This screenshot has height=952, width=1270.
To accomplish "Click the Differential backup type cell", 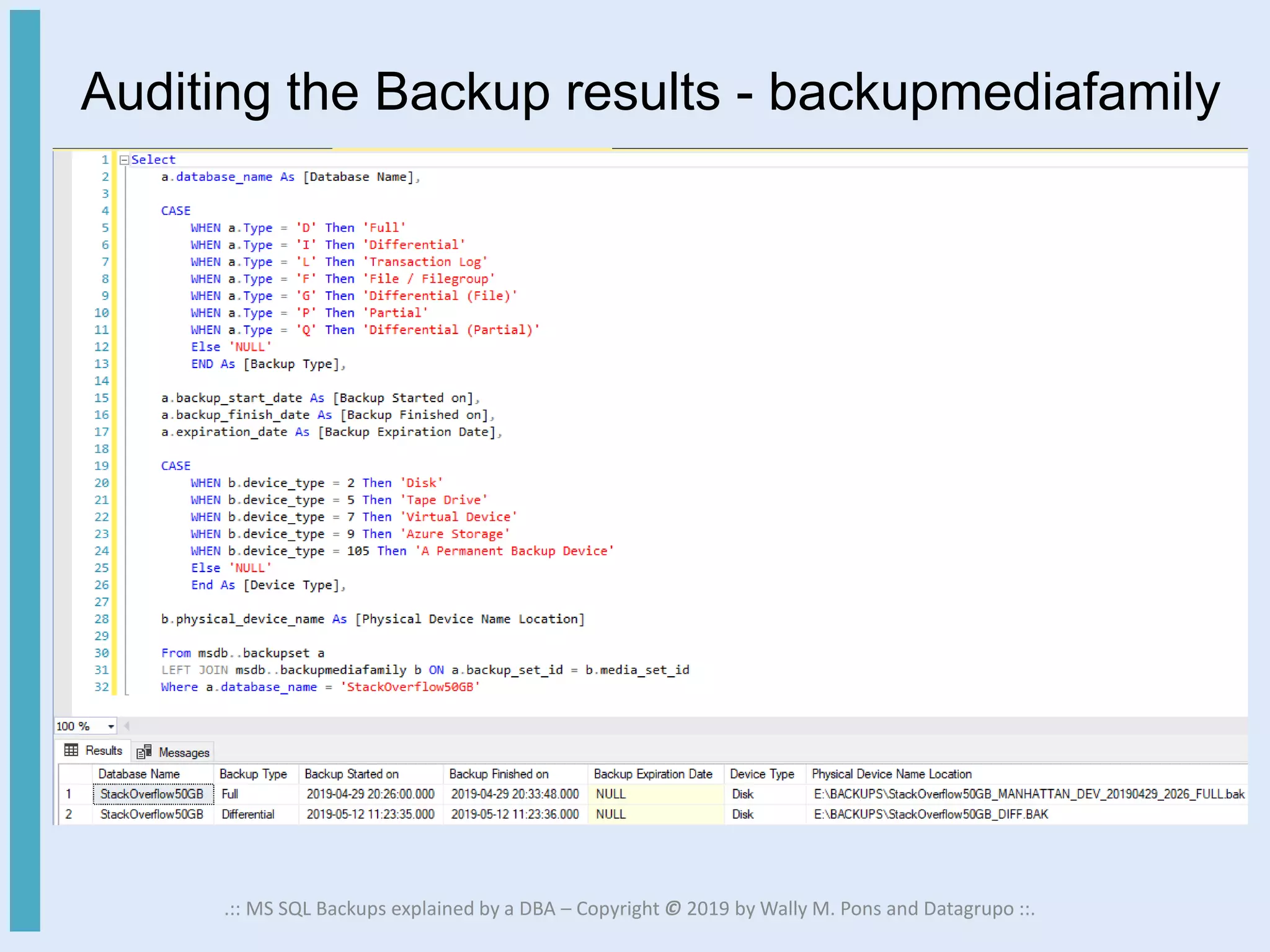I will coord(257,814).
